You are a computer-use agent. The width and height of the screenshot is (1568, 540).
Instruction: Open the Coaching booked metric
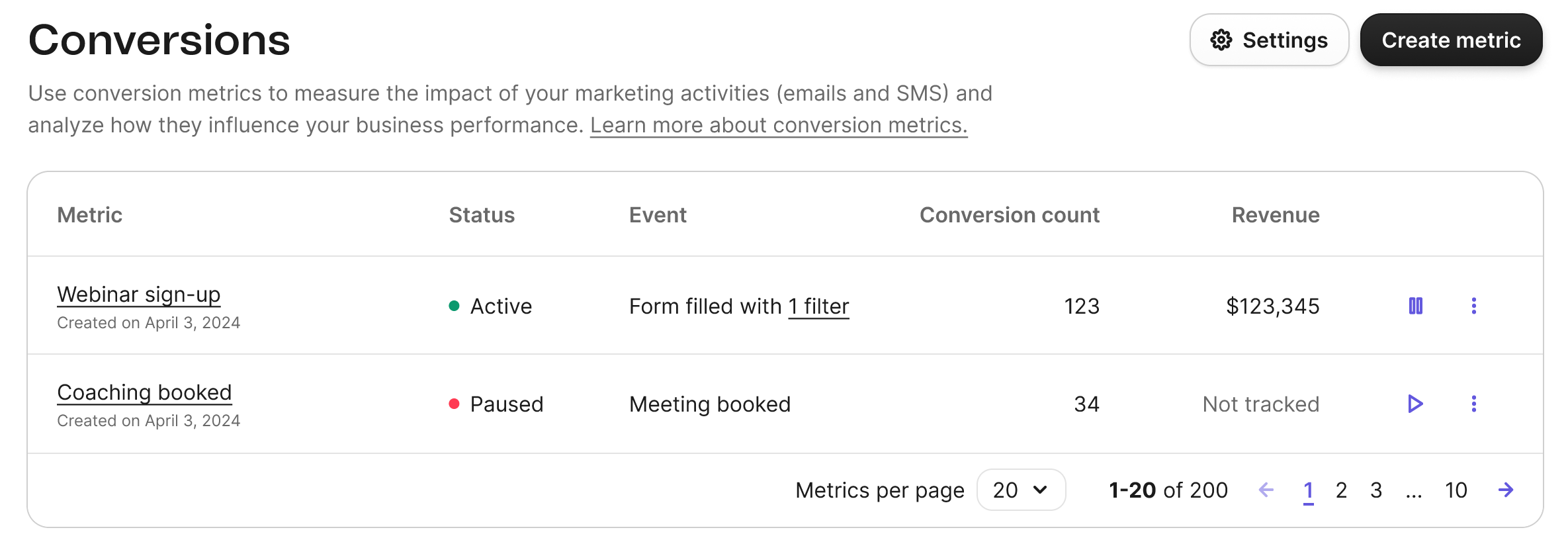tap(144, 392)
